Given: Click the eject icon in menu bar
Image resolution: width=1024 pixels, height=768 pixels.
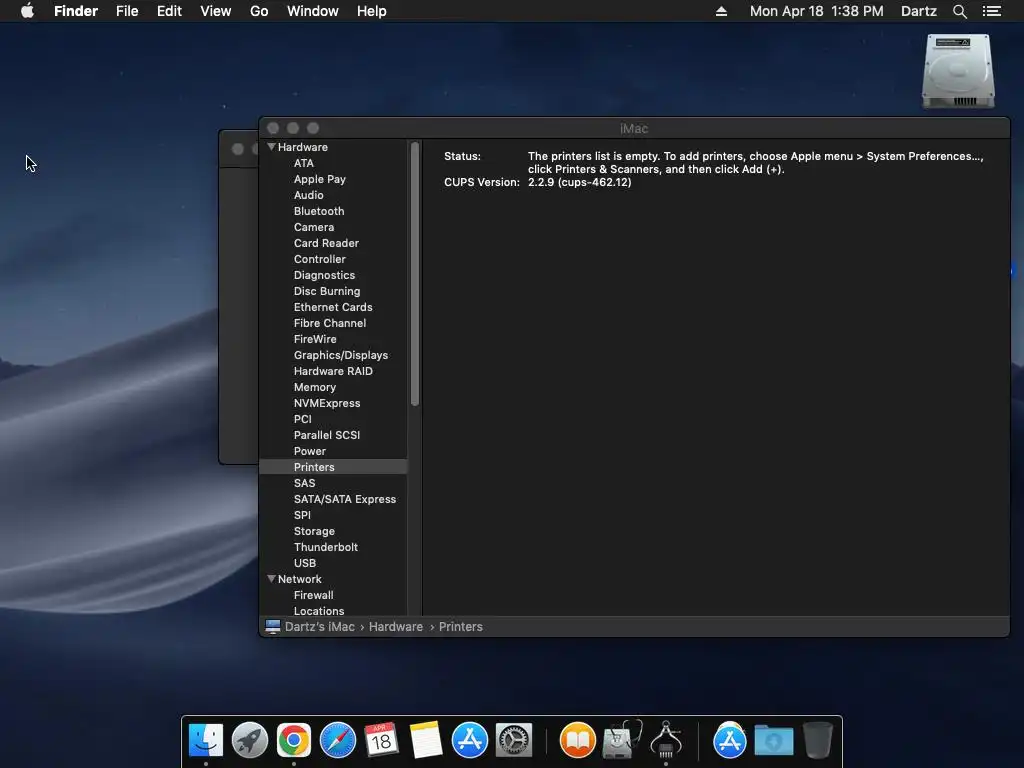Looking at the screenshot, I should 721,11.
